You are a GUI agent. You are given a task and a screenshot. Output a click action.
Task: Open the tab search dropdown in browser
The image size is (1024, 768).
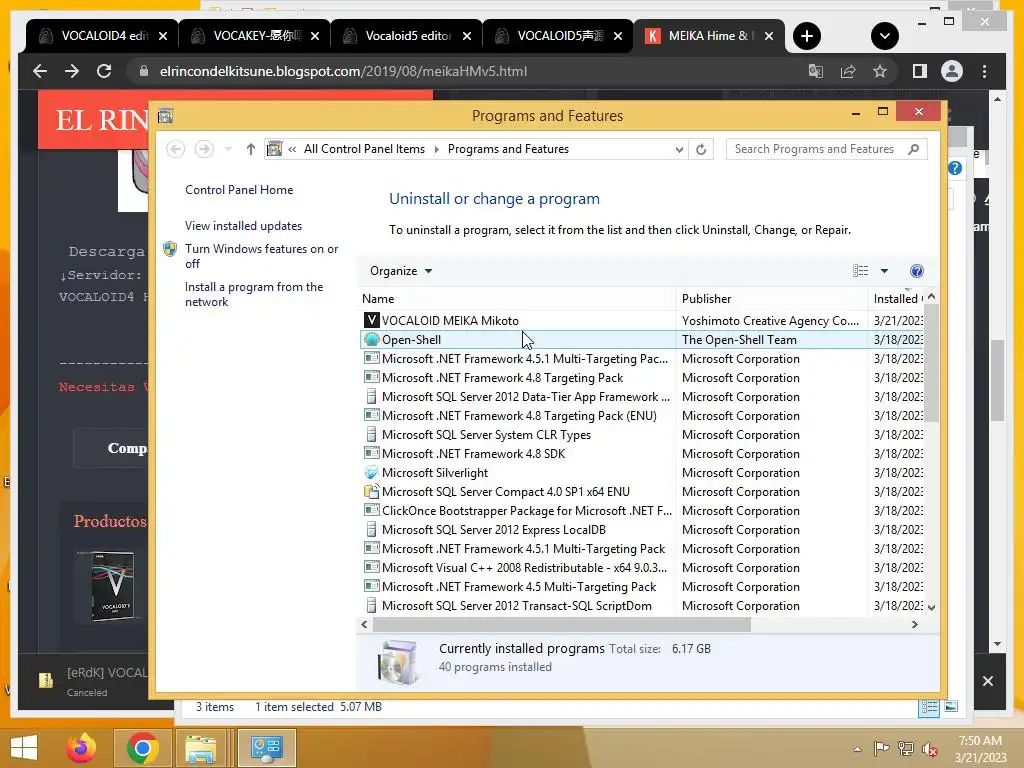[x=885, y=36]
